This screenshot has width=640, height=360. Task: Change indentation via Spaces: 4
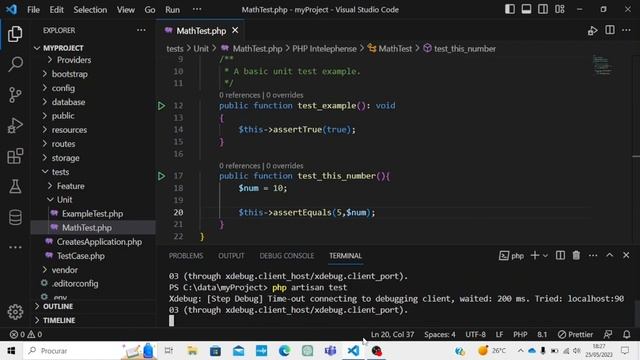click(x=440, y=334)
